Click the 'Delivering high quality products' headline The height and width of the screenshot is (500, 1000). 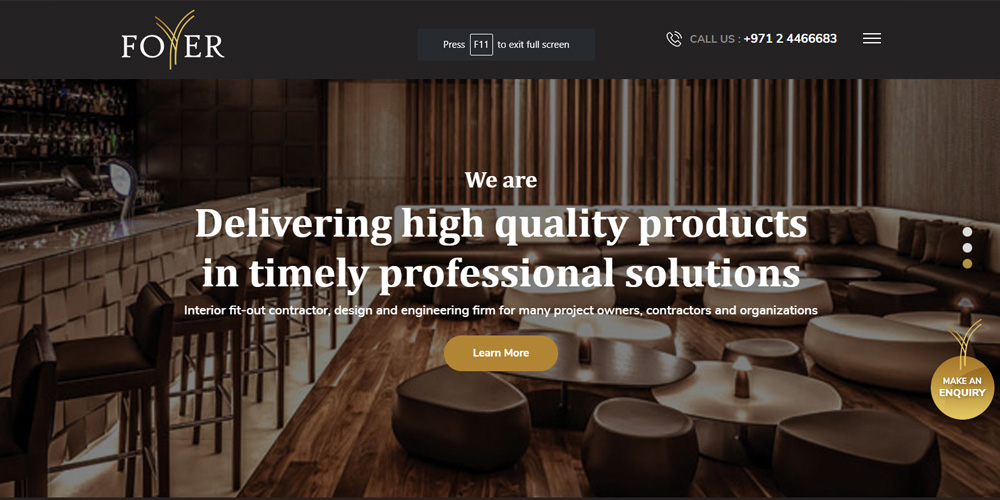click(501, 224)
